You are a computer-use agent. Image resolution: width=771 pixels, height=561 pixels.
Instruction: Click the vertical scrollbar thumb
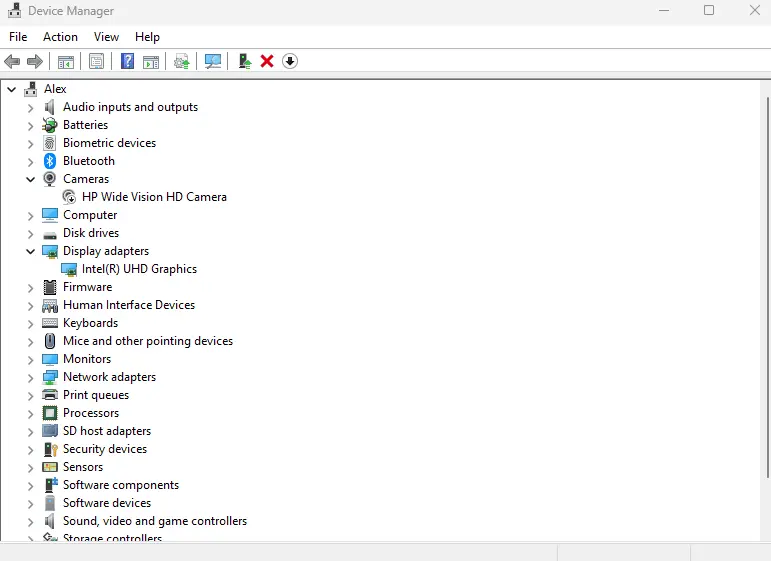(x=767, y=288)
